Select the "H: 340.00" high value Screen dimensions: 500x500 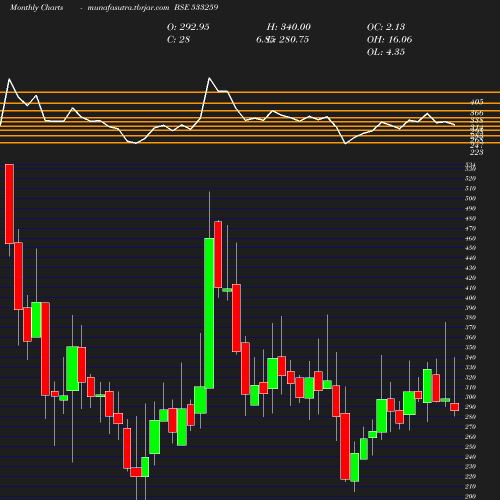[x=289, y=27]
